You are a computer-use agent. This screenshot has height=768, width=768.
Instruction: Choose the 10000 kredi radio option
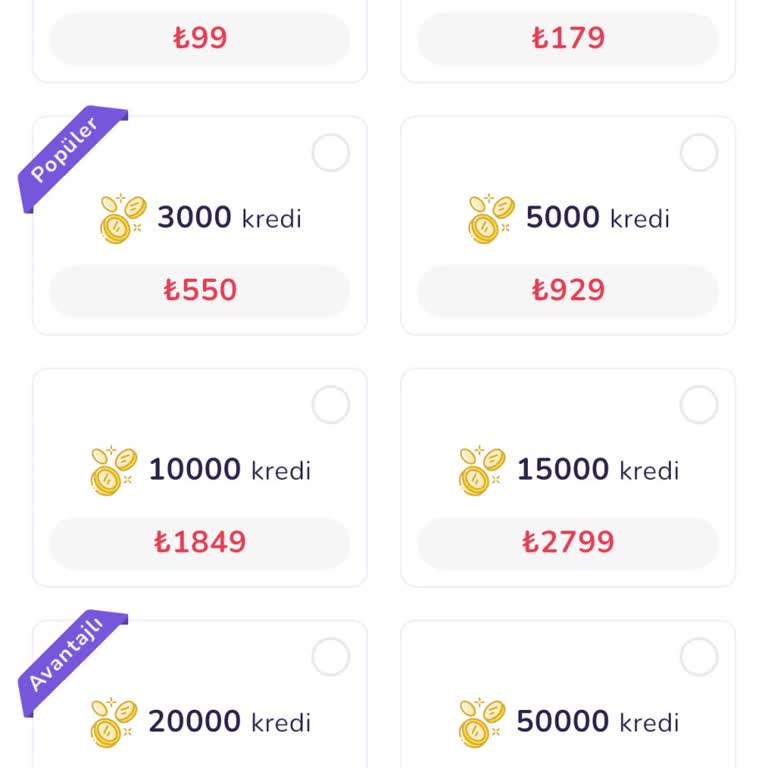pos(331,406)
